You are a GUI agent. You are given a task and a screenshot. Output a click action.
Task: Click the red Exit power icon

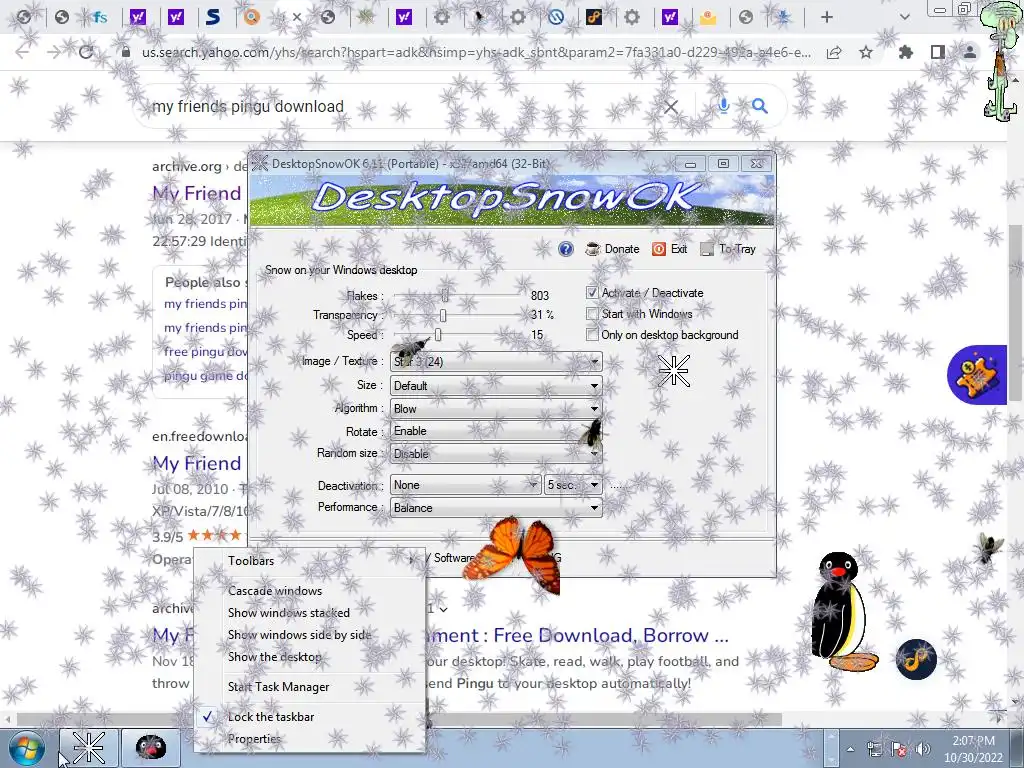tap(659, 249)
